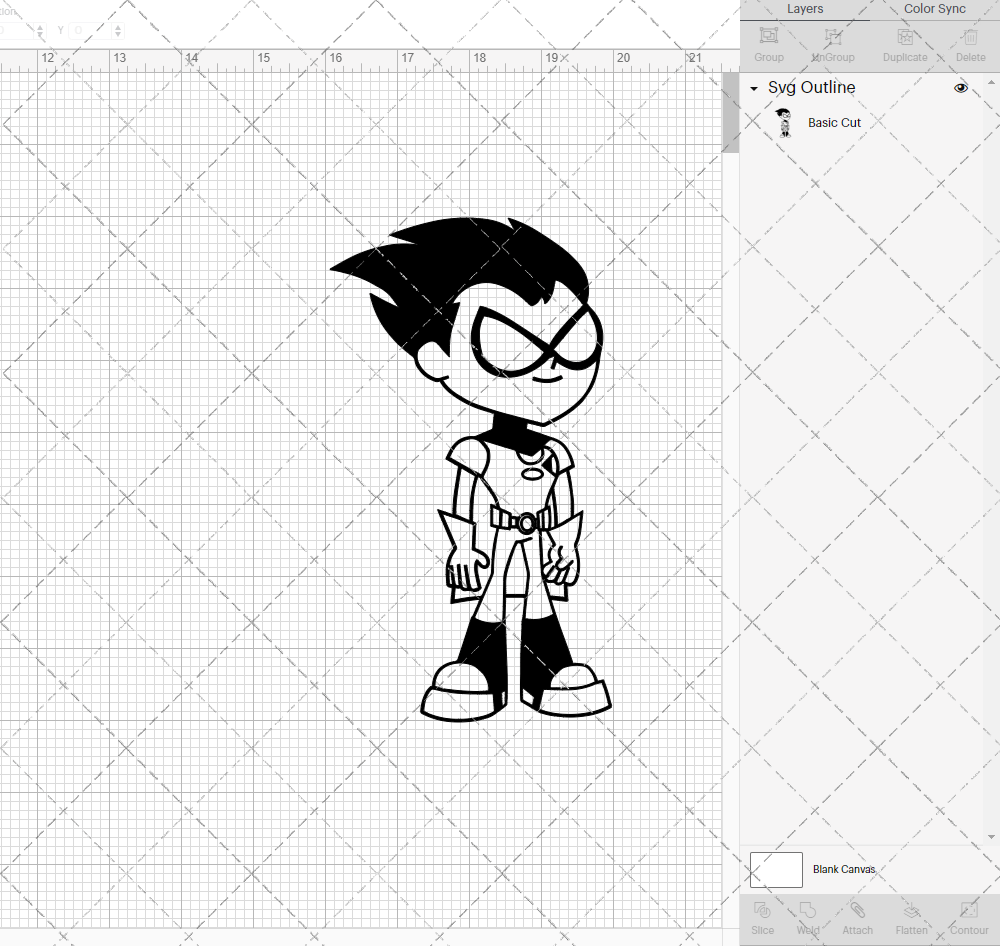Click the Duplicate icon
The width and height of the screenshot is (1000, 946).
[903, 42]
